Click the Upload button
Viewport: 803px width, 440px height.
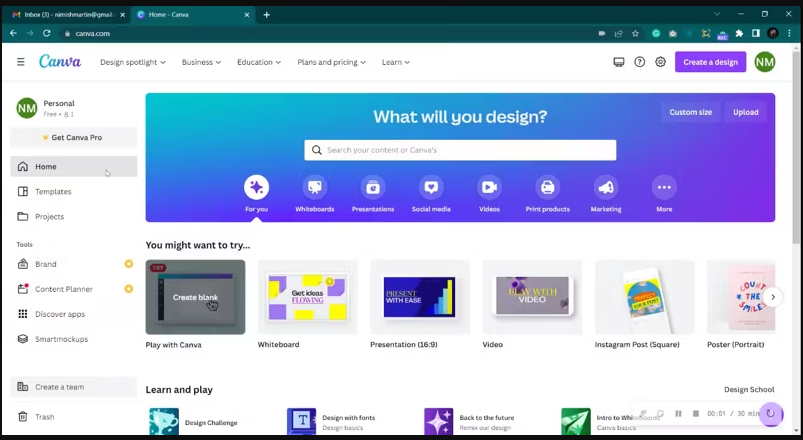745,112
